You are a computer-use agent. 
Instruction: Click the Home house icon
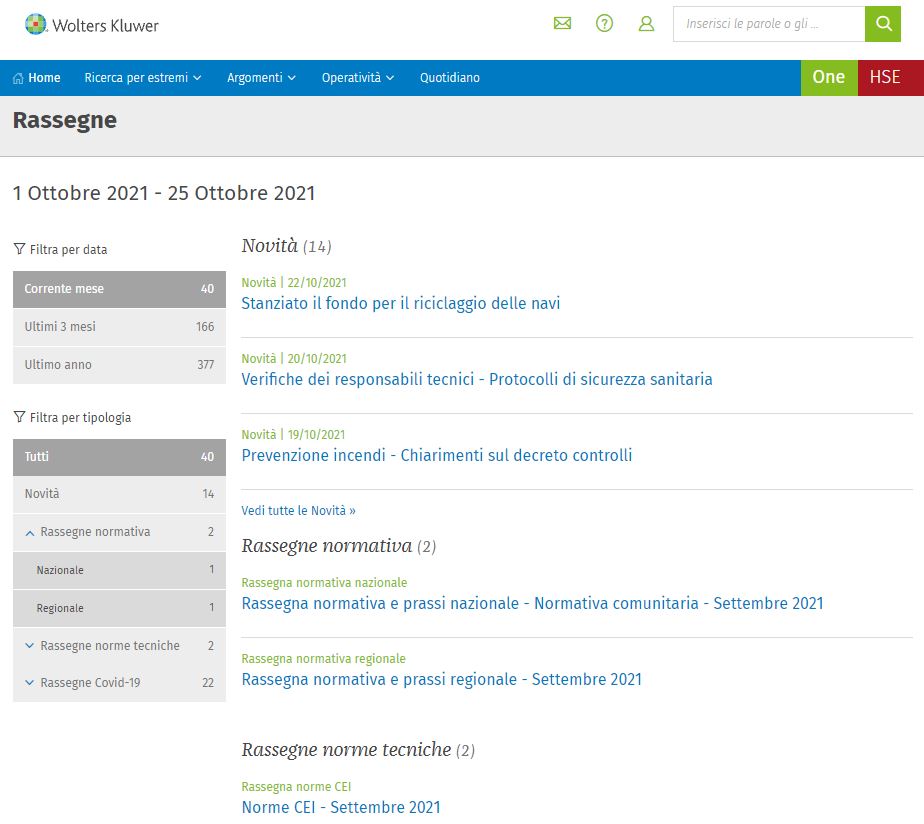point(18,78)
